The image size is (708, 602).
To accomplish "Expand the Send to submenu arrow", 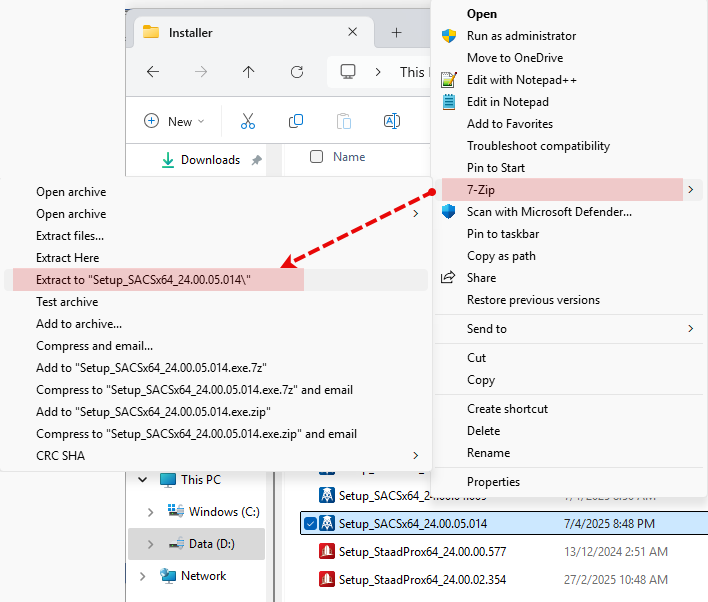I will pos(691,328).
